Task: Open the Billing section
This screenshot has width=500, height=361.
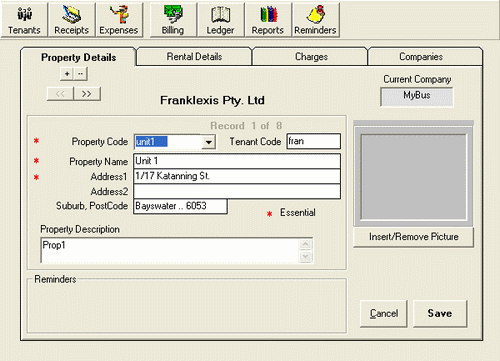Action: tap(173, 20)
